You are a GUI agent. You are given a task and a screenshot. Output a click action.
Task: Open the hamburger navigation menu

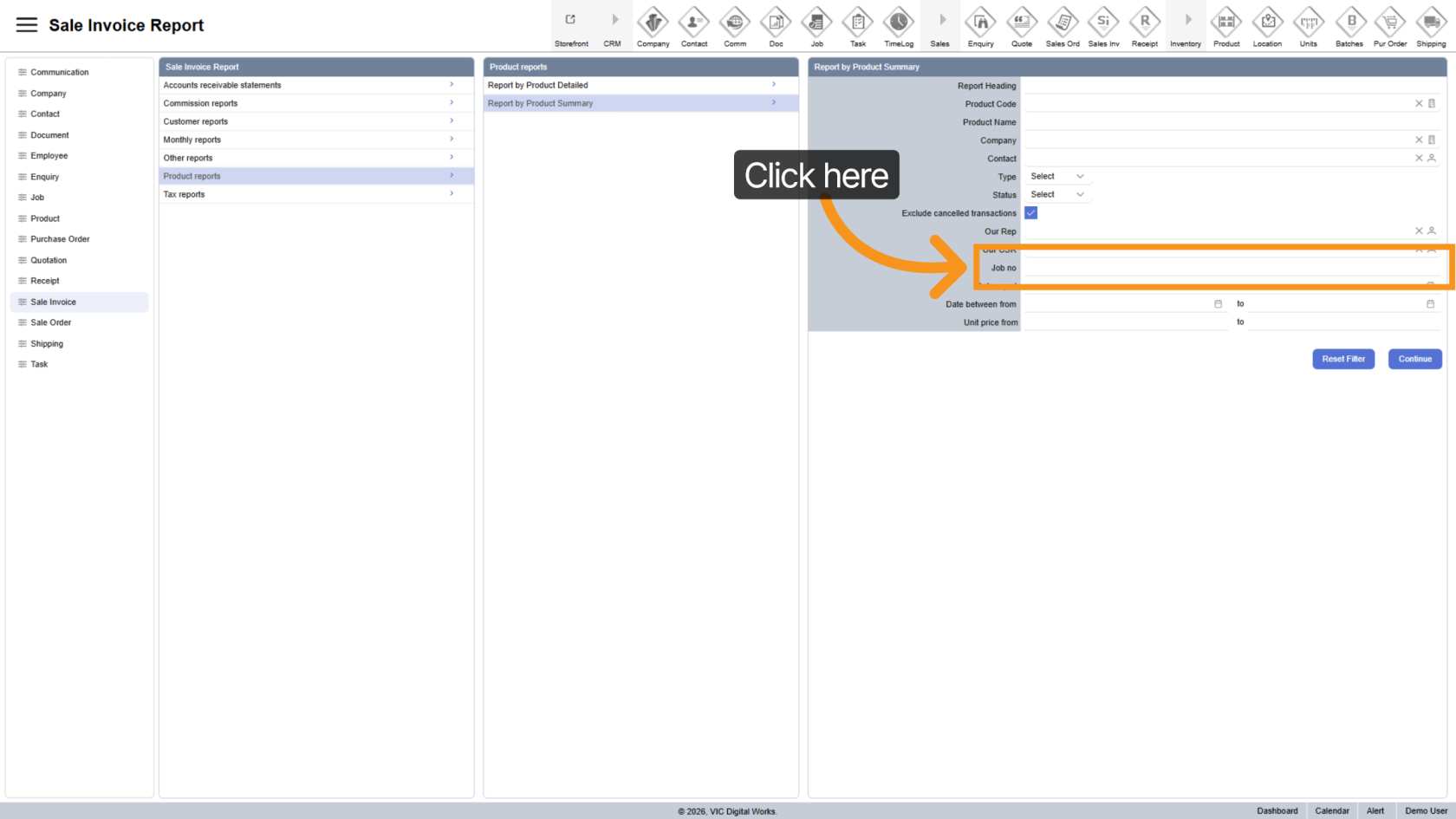coord(27,25)
